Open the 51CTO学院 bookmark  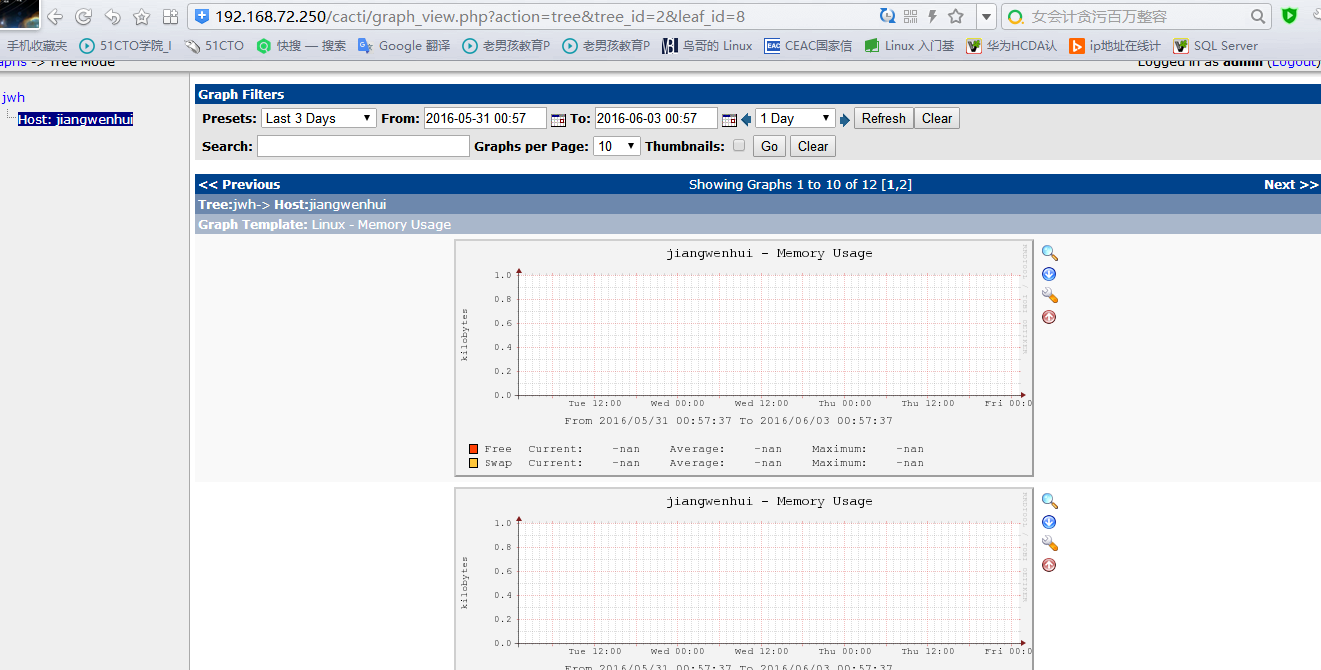(x=126, y=46)
